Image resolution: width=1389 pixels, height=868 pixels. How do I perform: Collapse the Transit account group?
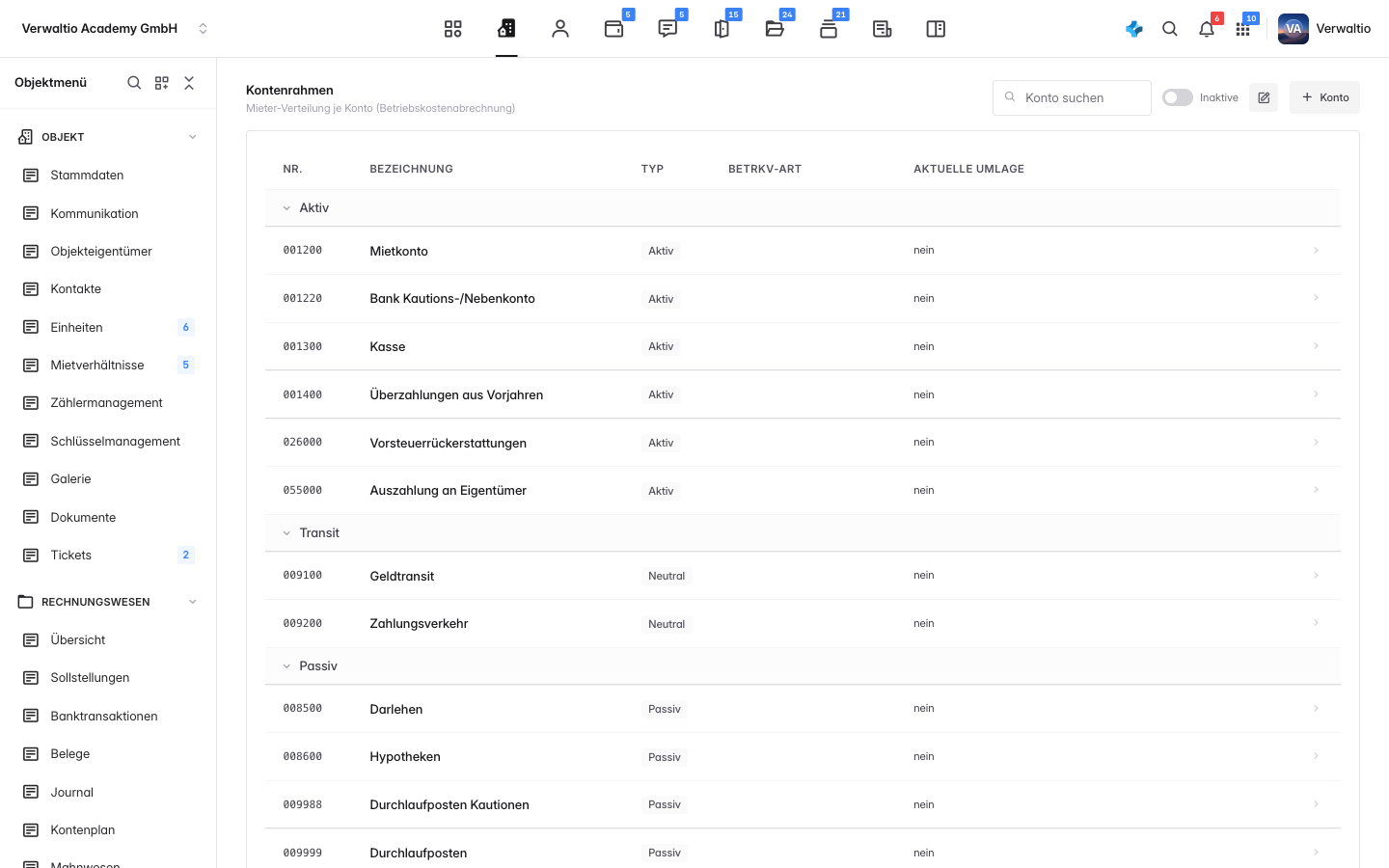point(286,533)
